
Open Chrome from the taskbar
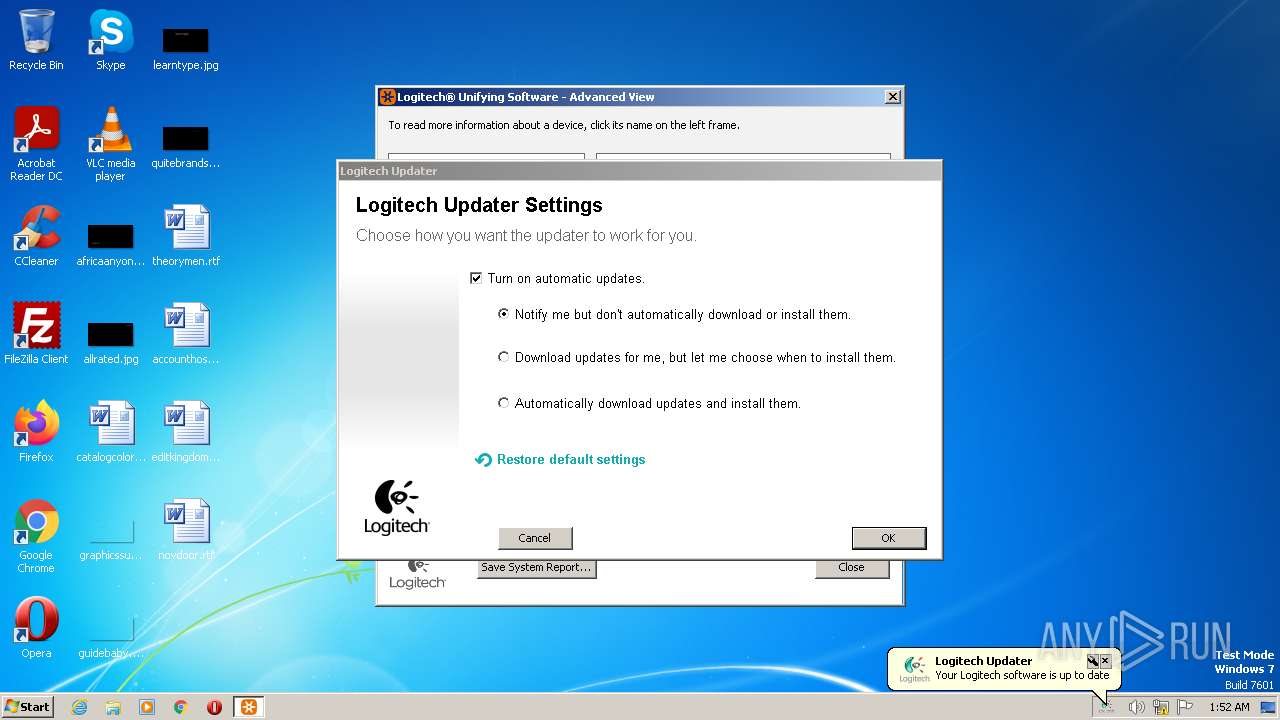click(180, 707)
